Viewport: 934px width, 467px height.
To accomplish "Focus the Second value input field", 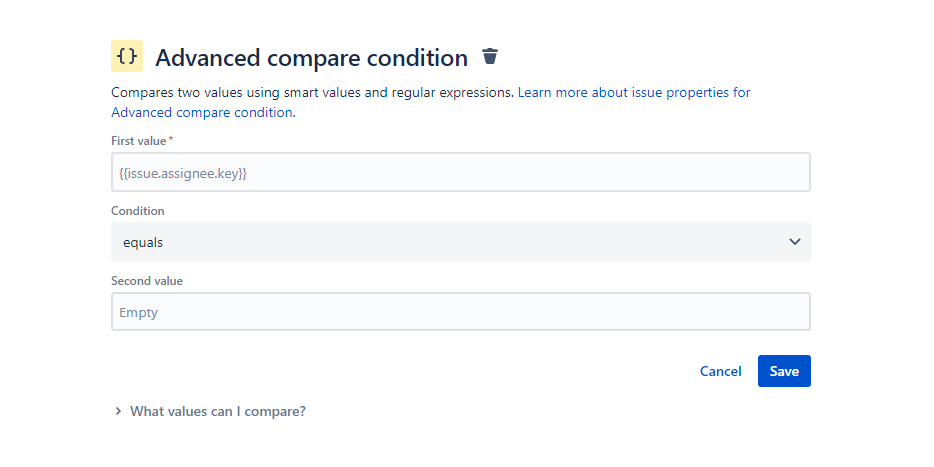I will pyautogui.click(x=460, y=312).
